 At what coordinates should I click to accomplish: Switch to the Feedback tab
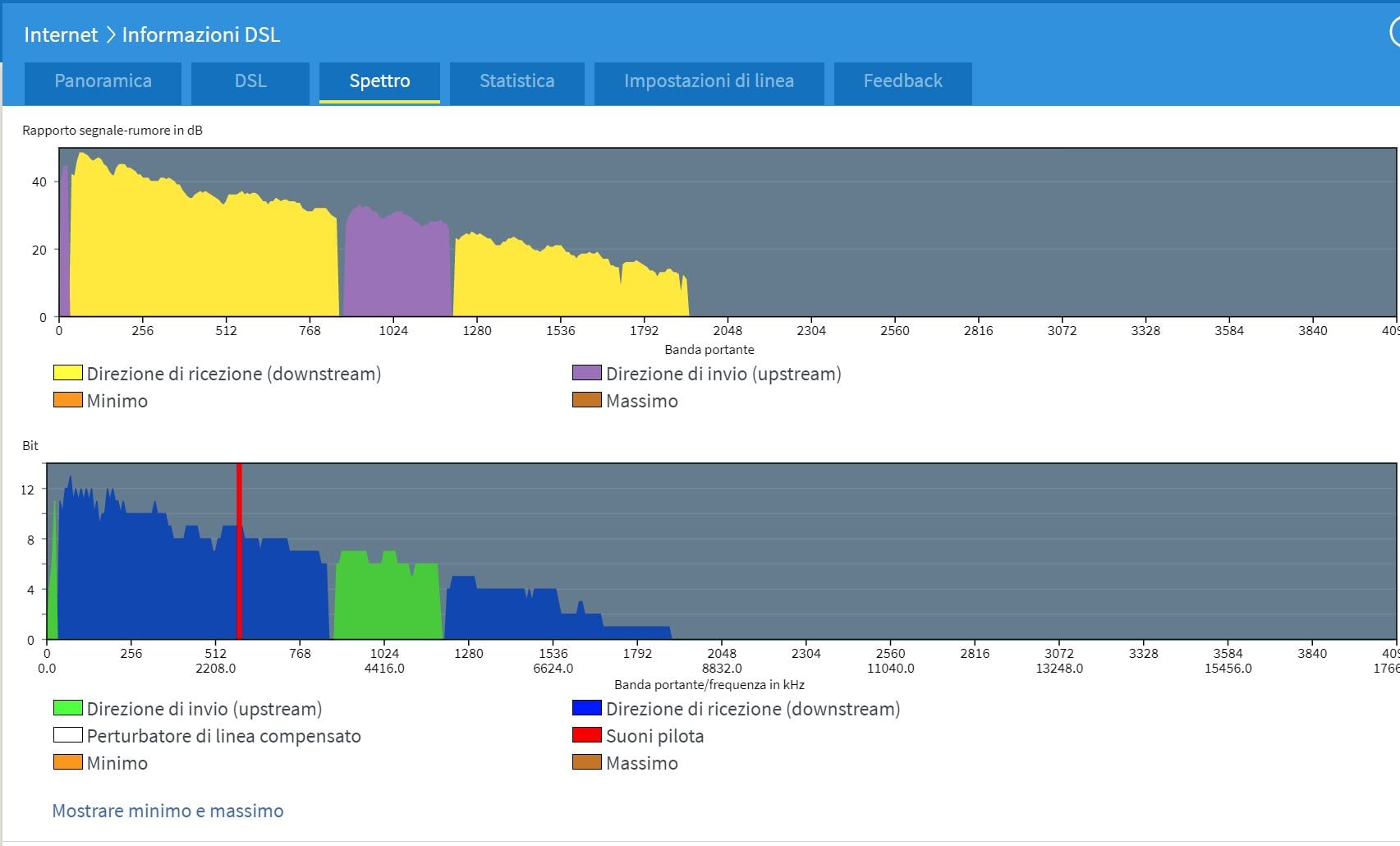click(902, 81)
